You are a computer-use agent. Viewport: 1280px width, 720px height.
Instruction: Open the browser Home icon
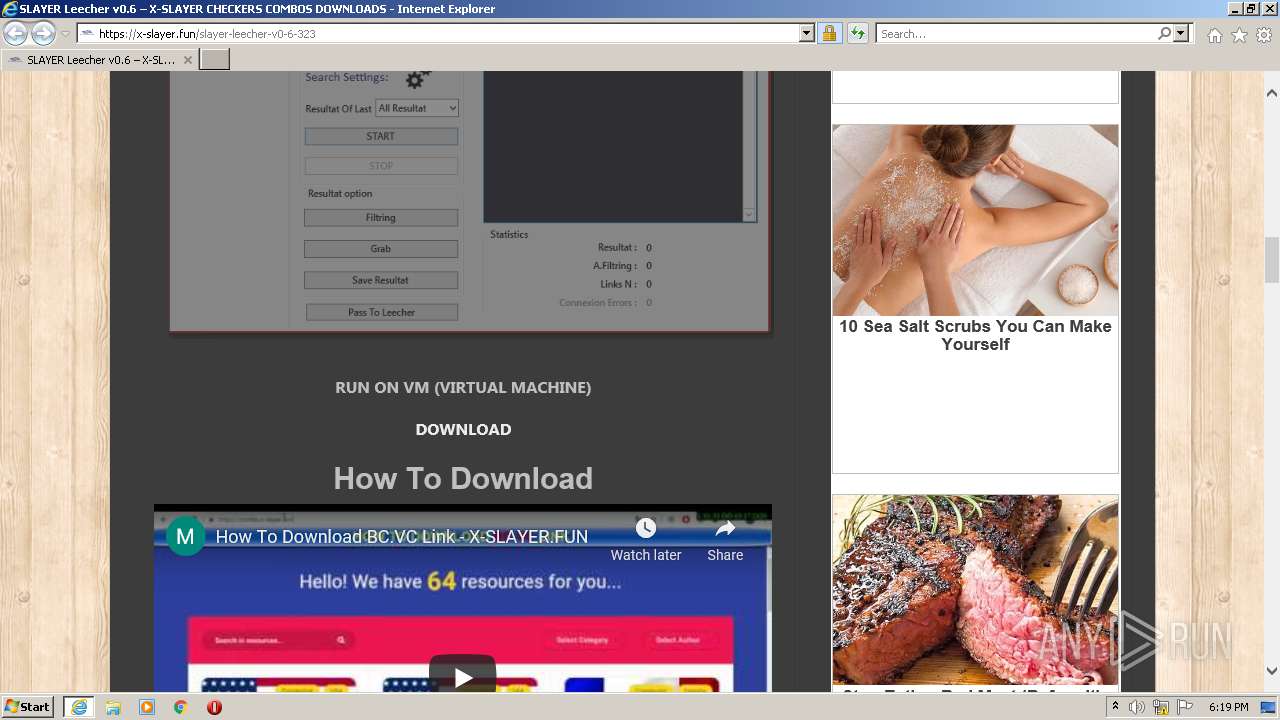coord(1214,35)
